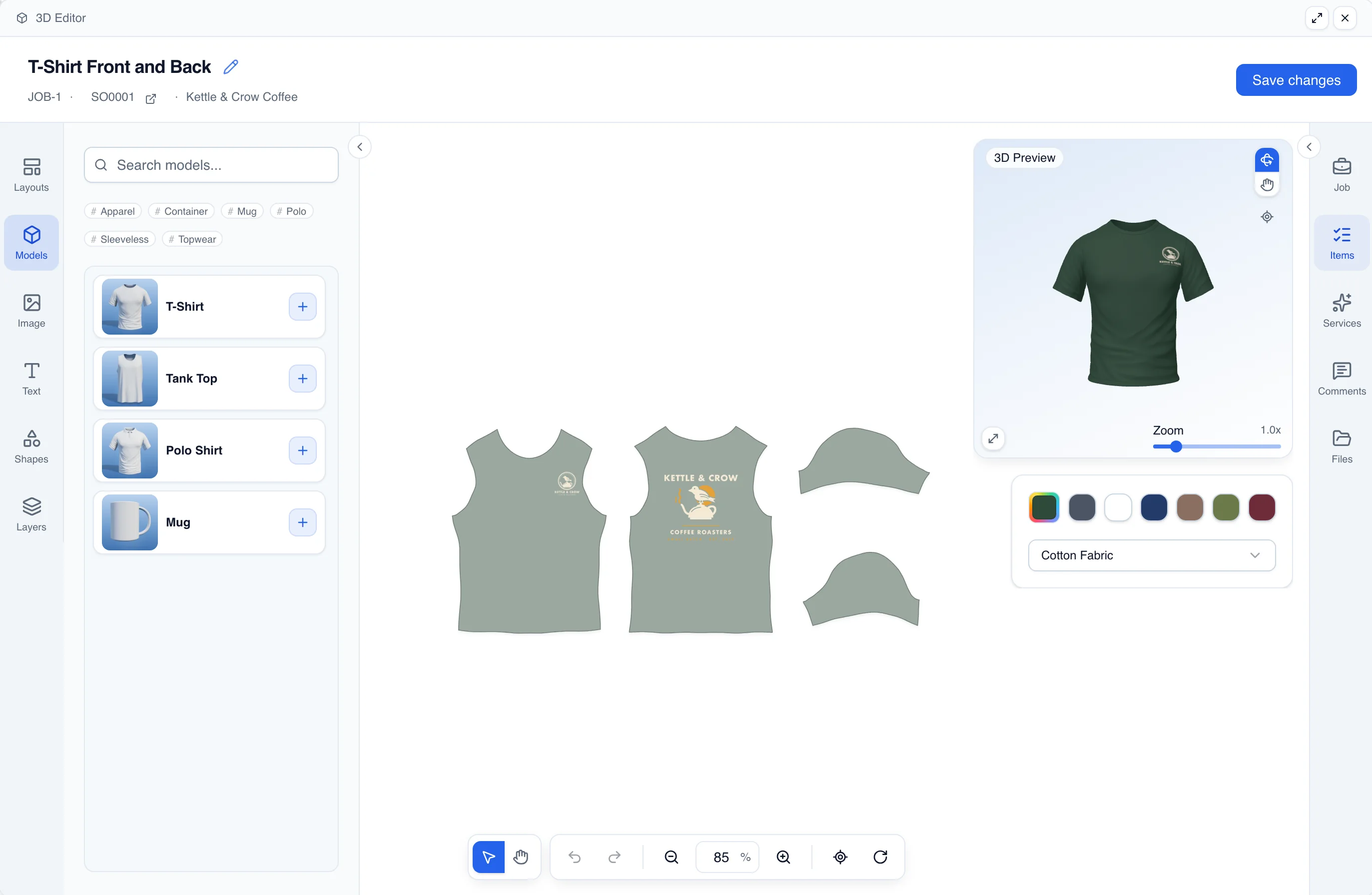The image size is (1372, 895).
Task: Zoom out the canvas
Action: click(672, 857)
